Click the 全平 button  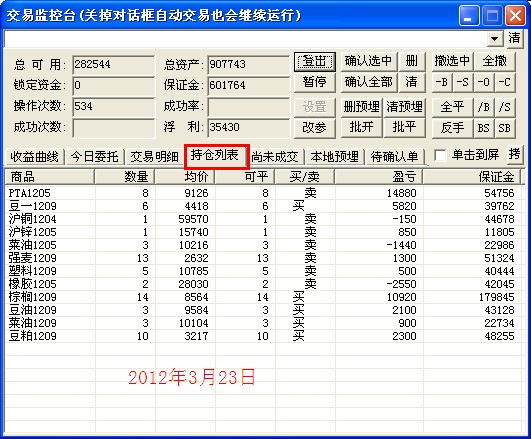(452, 107)
